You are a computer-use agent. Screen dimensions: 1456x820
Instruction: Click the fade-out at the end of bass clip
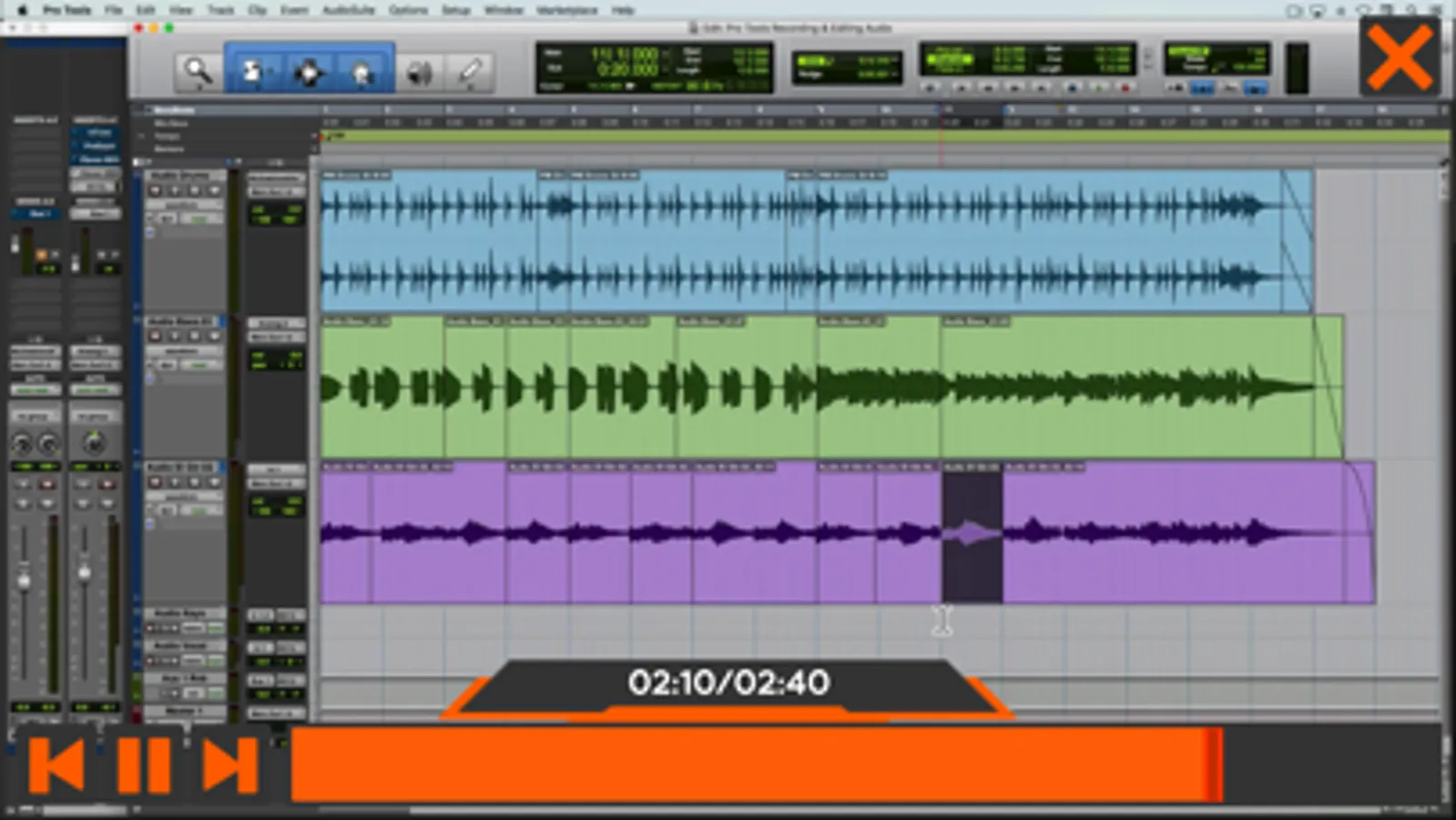1328,386
